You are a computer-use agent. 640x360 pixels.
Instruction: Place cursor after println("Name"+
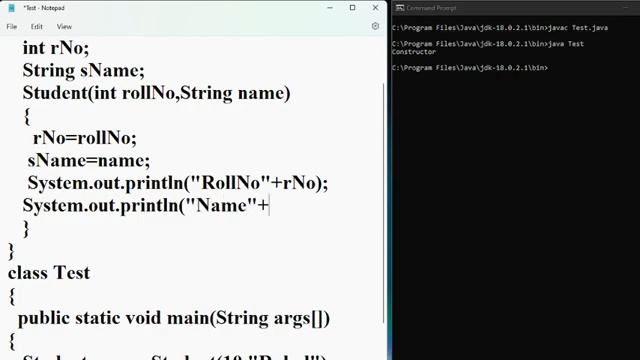point(269,205)
